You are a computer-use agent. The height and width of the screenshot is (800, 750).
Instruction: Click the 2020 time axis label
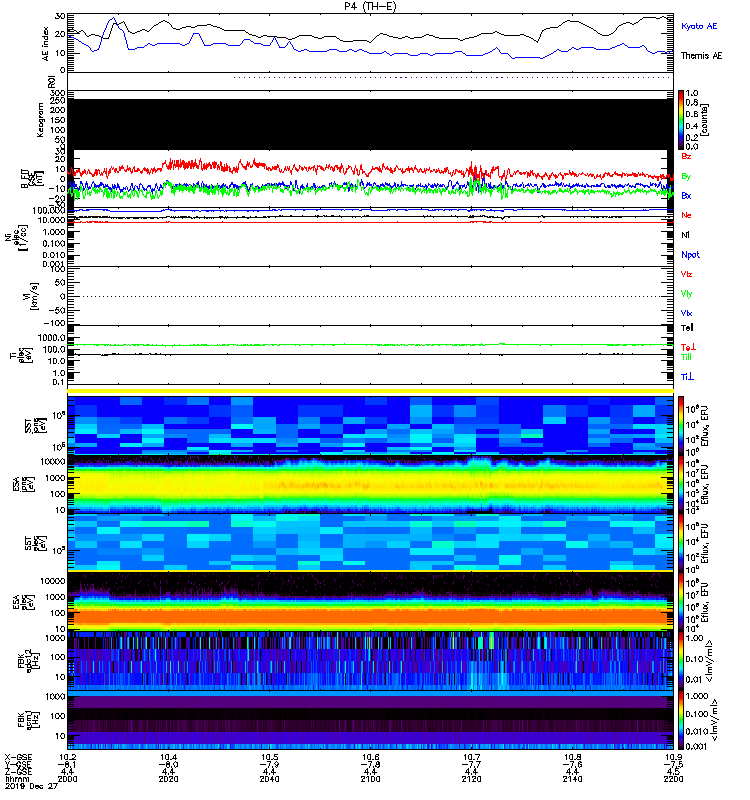[168, 779]
